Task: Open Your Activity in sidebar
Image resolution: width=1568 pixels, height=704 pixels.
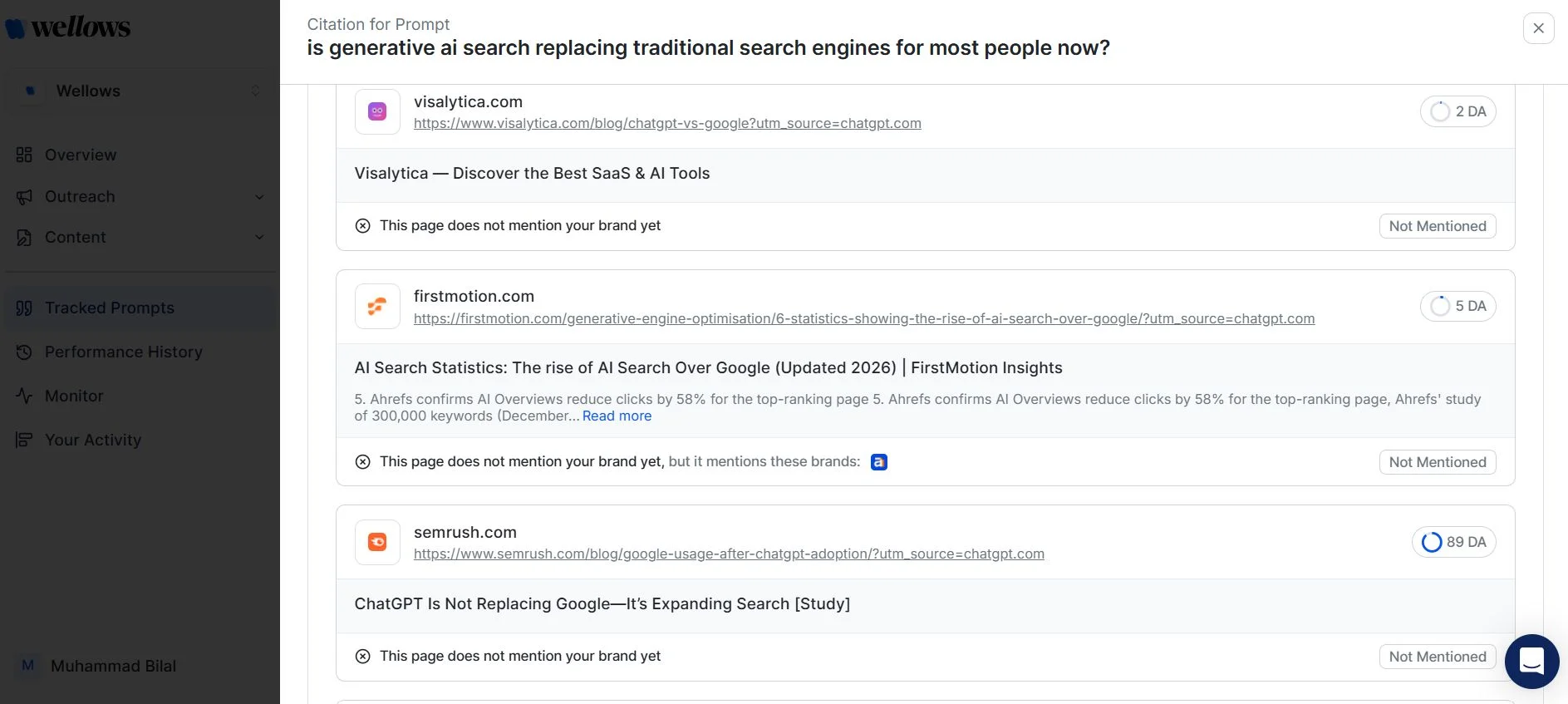Action: (x=93, y=440)
